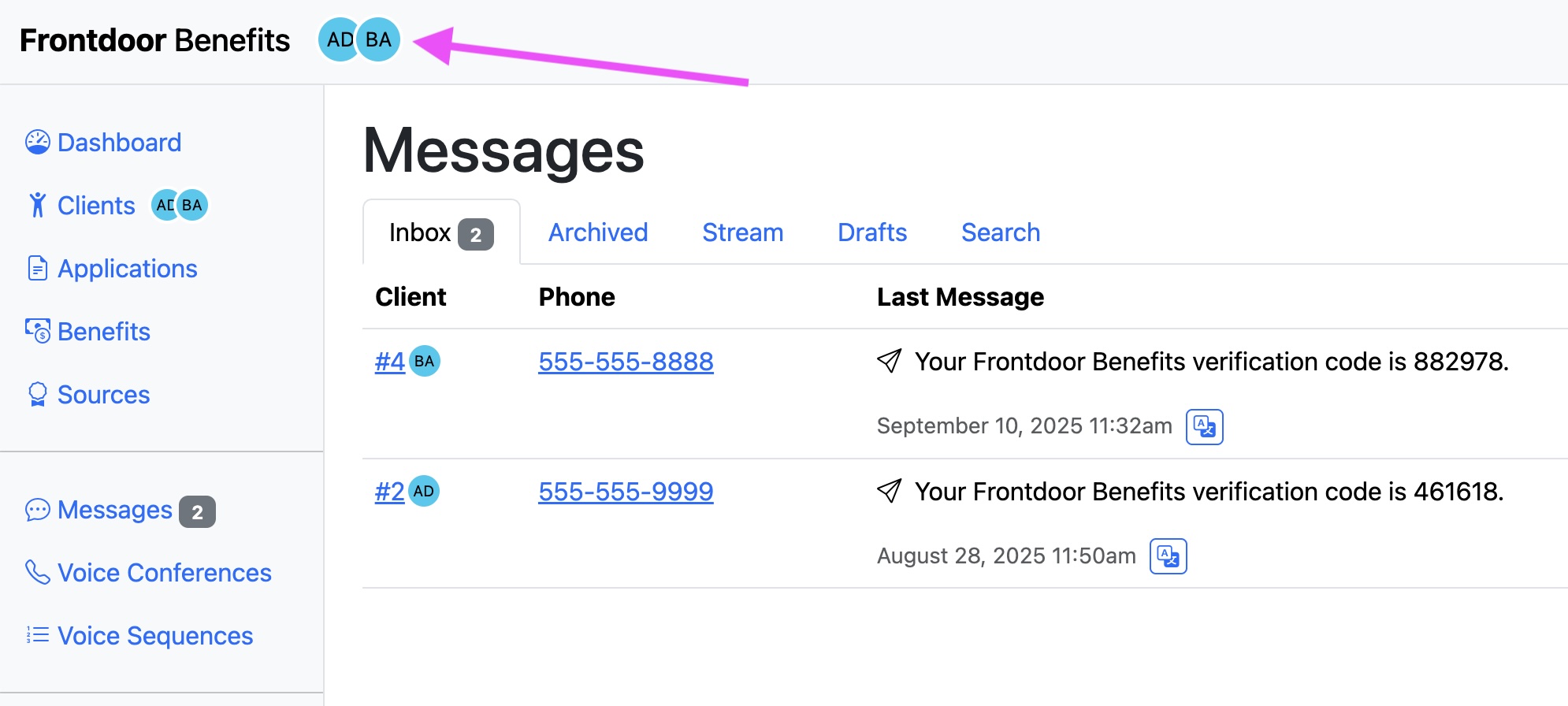Select the Dashboard gauge icon in the sidebar
Viewport: 1568px width, 706px height.
37,142
